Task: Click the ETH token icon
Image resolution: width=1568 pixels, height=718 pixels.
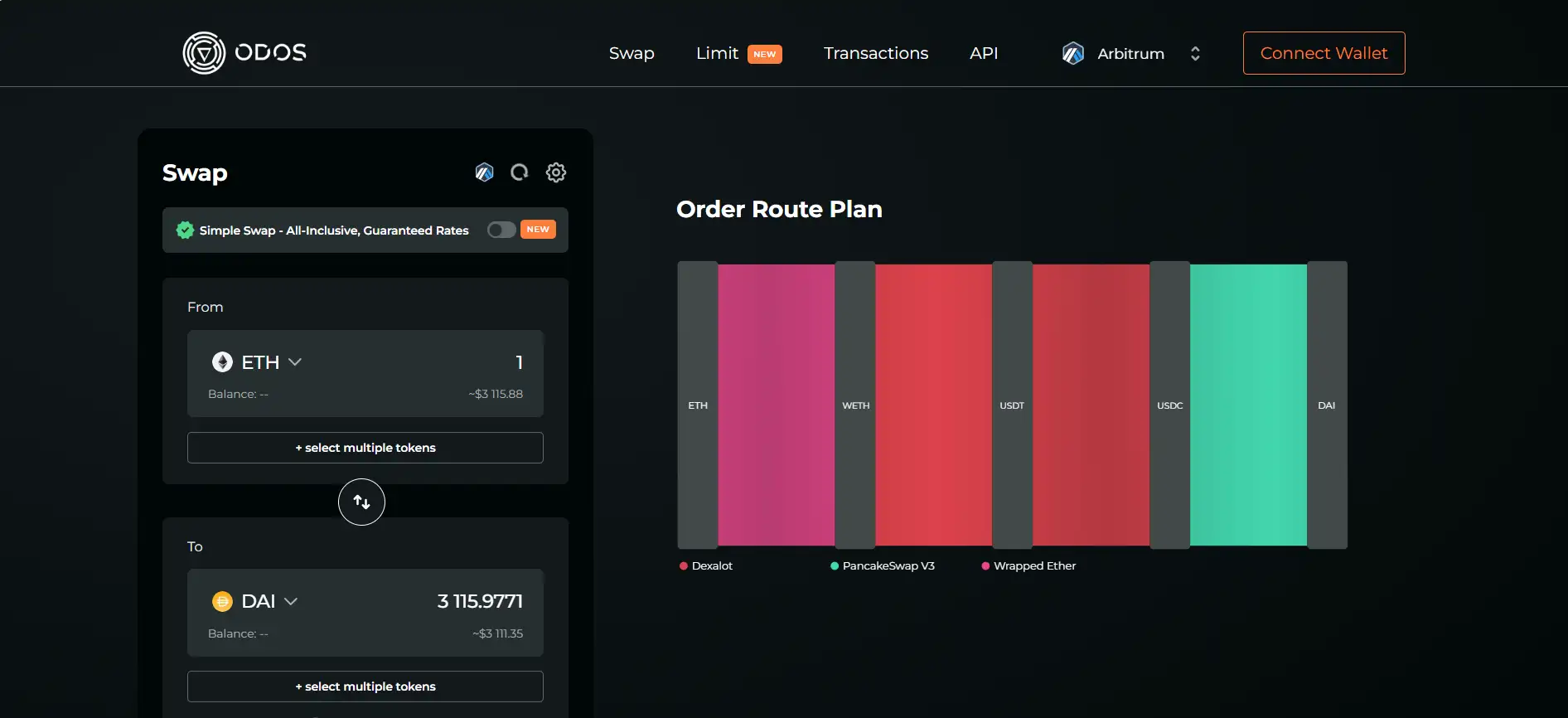Action: [x=222, y=362]
